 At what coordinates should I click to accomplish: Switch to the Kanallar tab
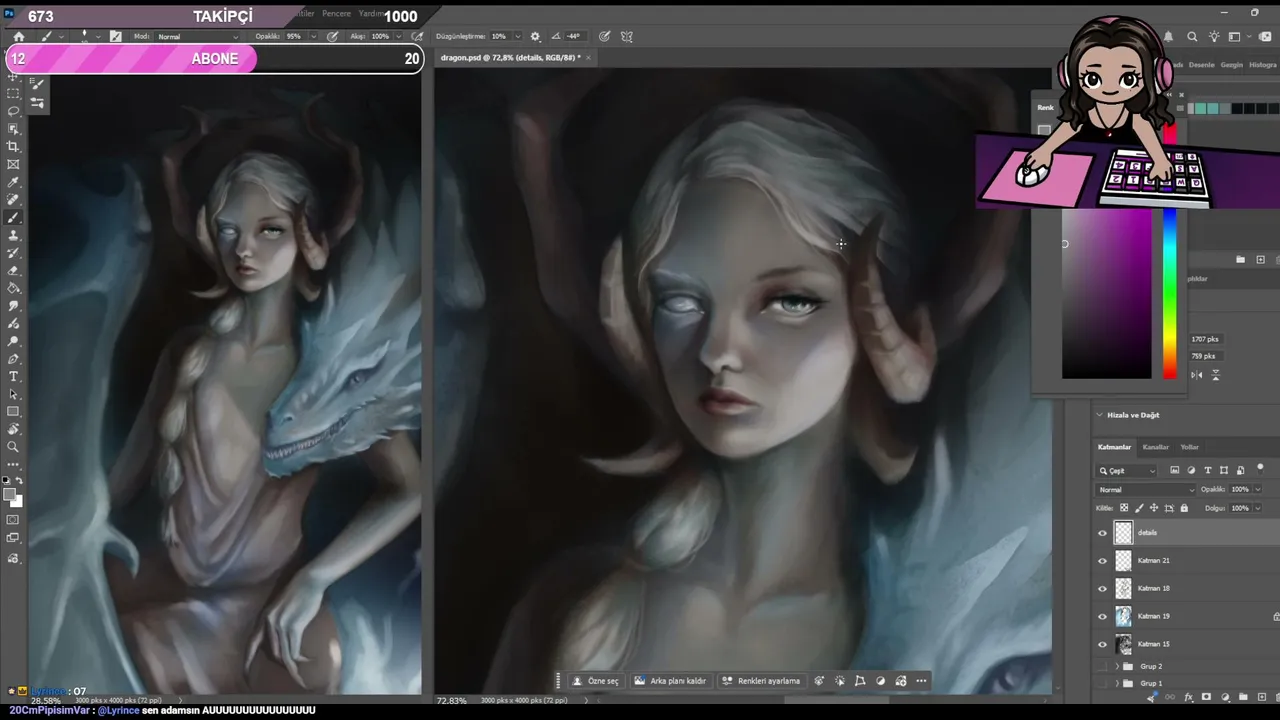pyautogui.click(x=1156, y=447)
